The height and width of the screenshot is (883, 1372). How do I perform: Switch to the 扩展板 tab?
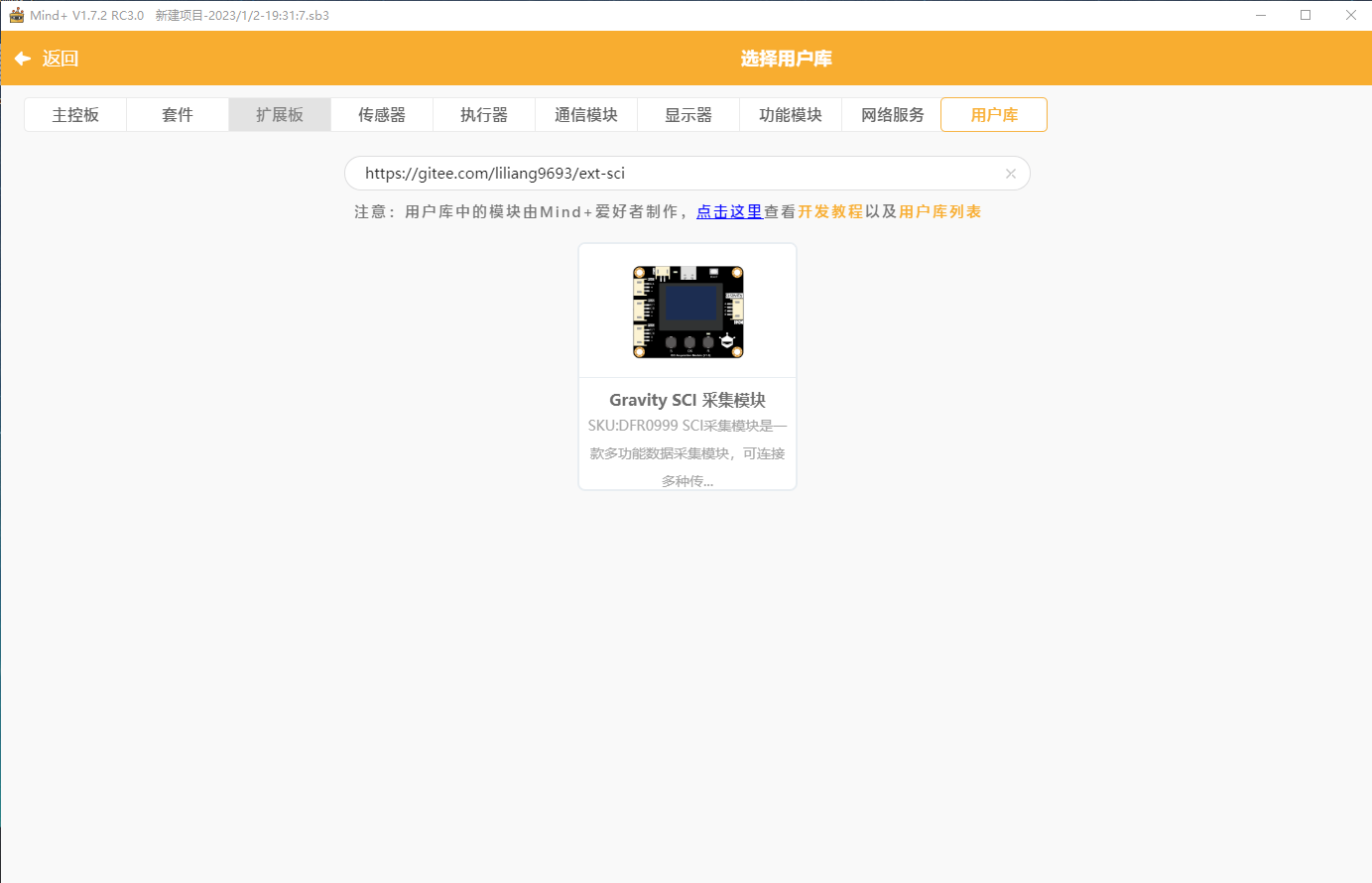tap(280, 115)
